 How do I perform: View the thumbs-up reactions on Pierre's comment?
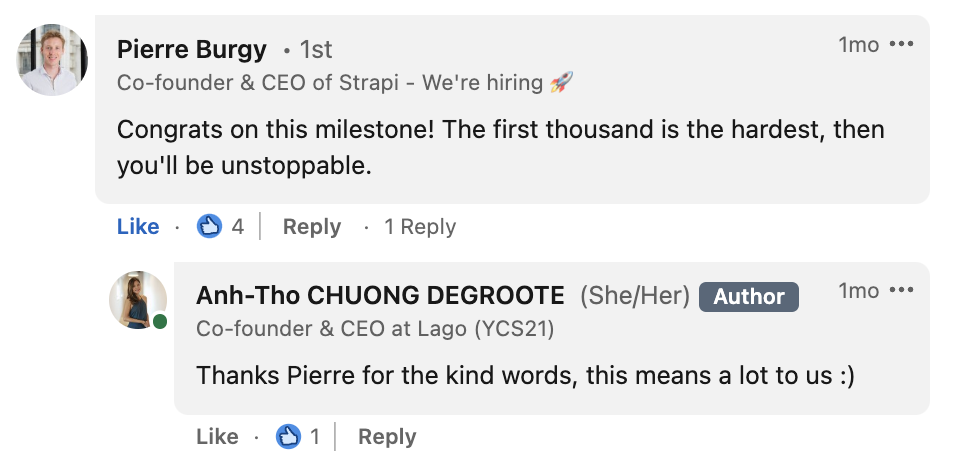tap(209, 227)
